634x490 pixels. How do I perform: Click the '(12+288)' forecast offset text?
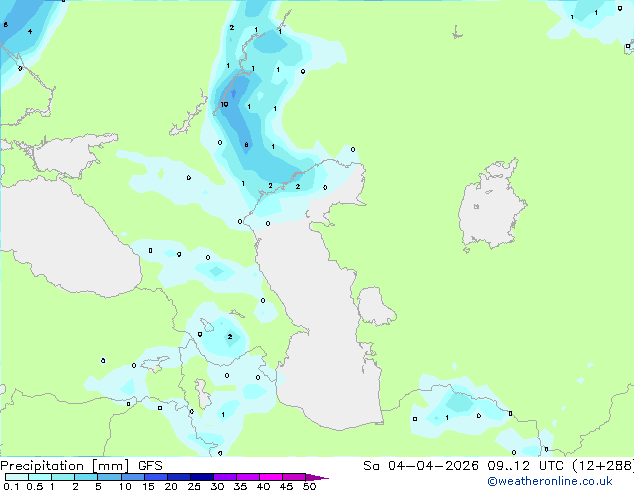pyautogui.click(x=603, y=466)
